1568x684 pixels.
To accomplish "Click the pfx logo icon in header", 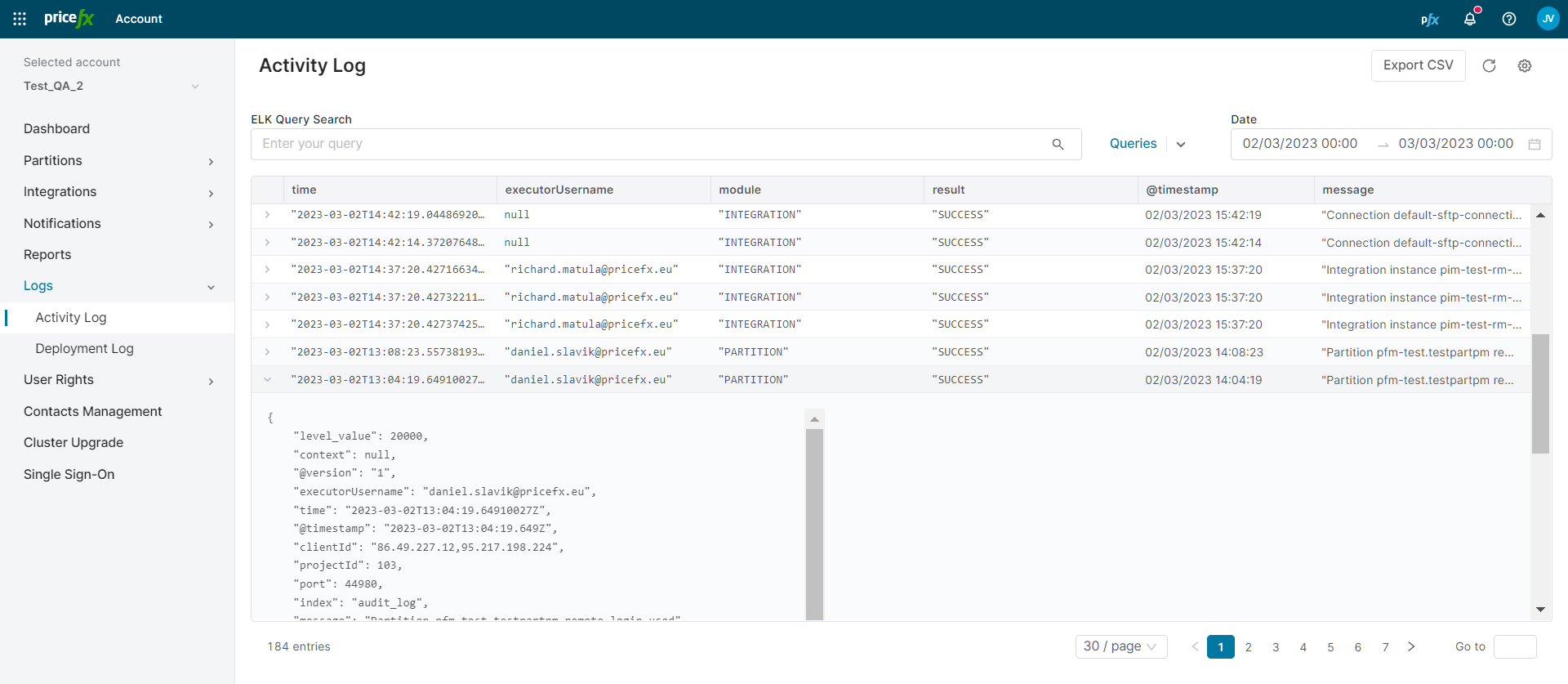I will point(1430,20).
